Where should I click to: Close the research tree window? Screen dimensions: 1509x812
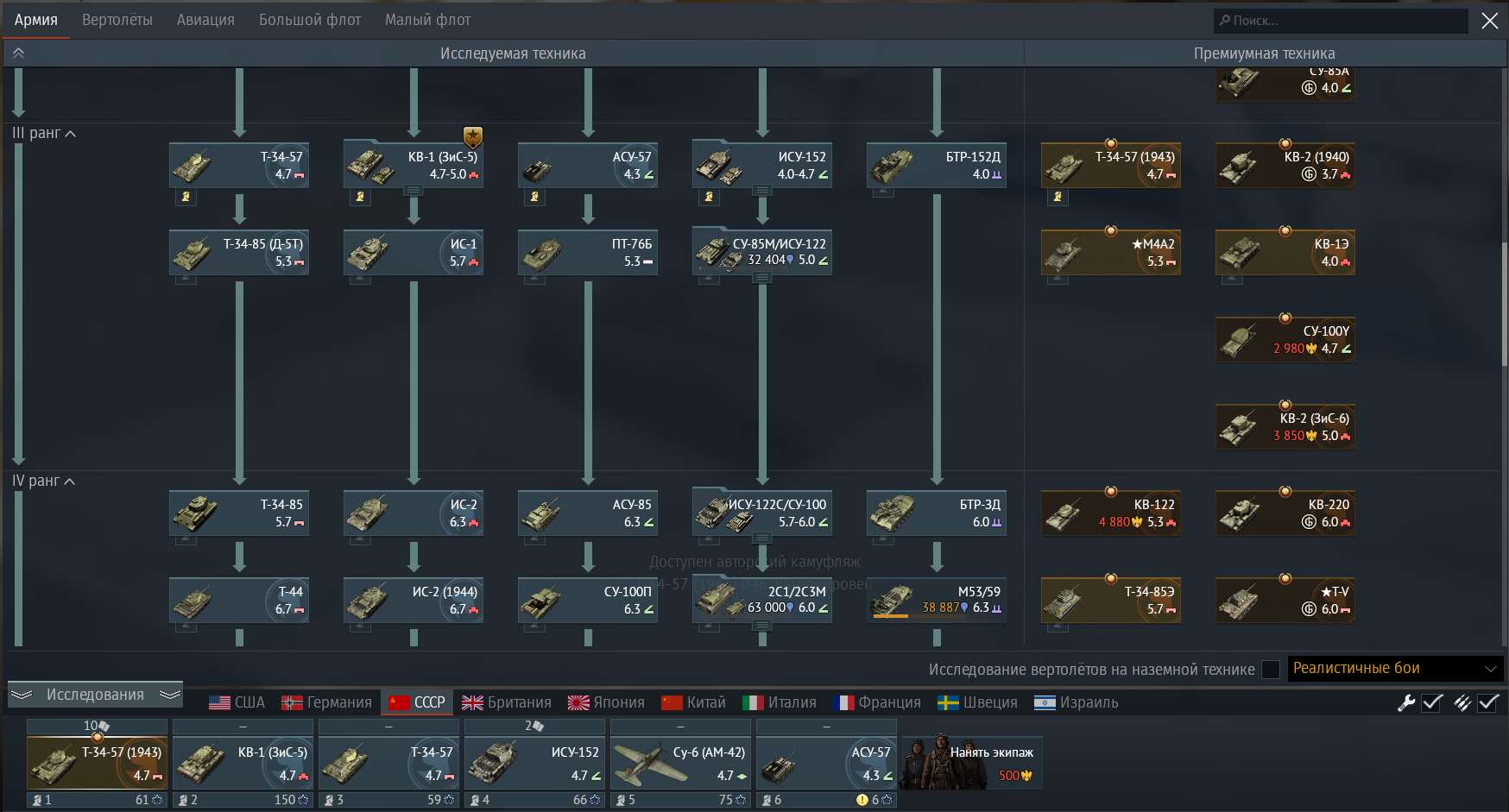[1490, 21]
